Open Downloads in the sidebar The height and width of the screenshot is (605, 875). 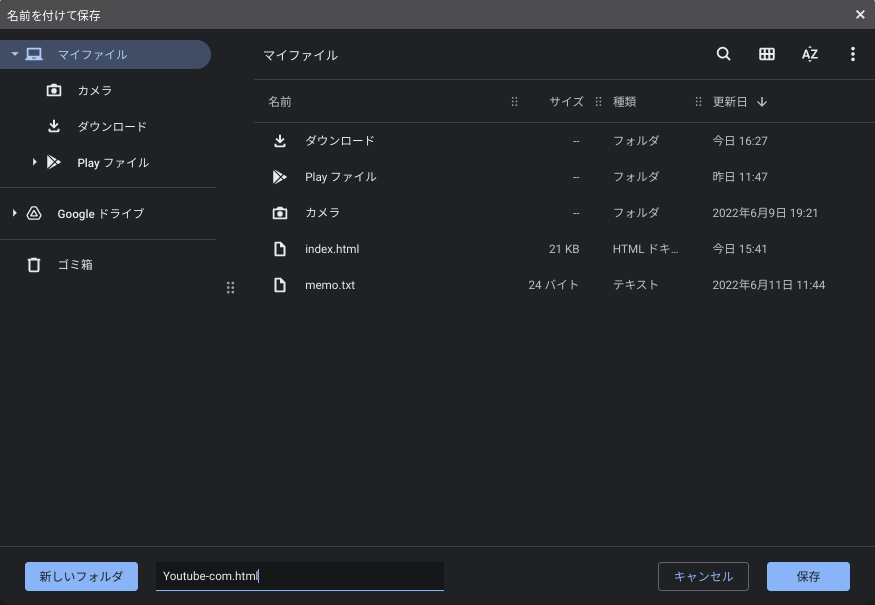click(111, 127)
